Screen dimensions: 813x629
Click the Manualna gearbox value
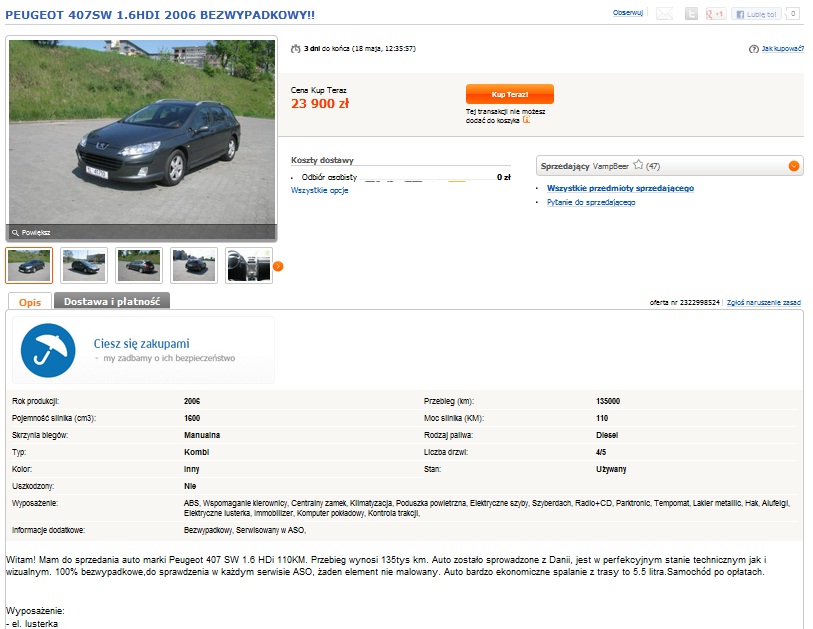[x=202, y=435]
